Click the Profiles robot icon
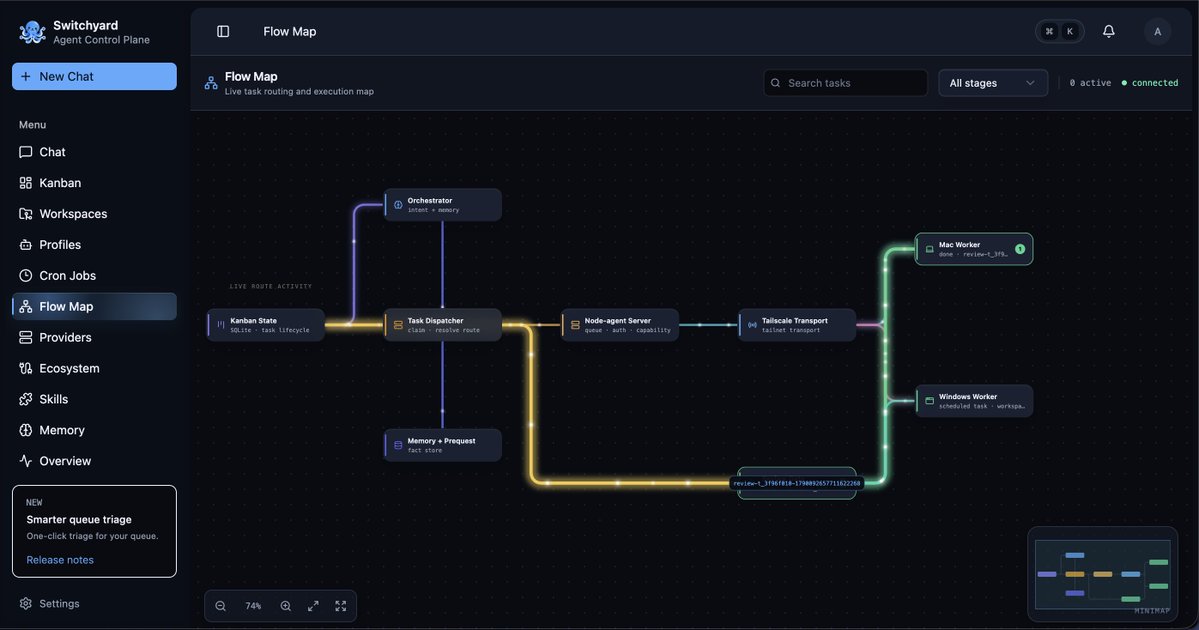Image resolution: width=1199 pixels, height=630 pixels. (25, 245)
